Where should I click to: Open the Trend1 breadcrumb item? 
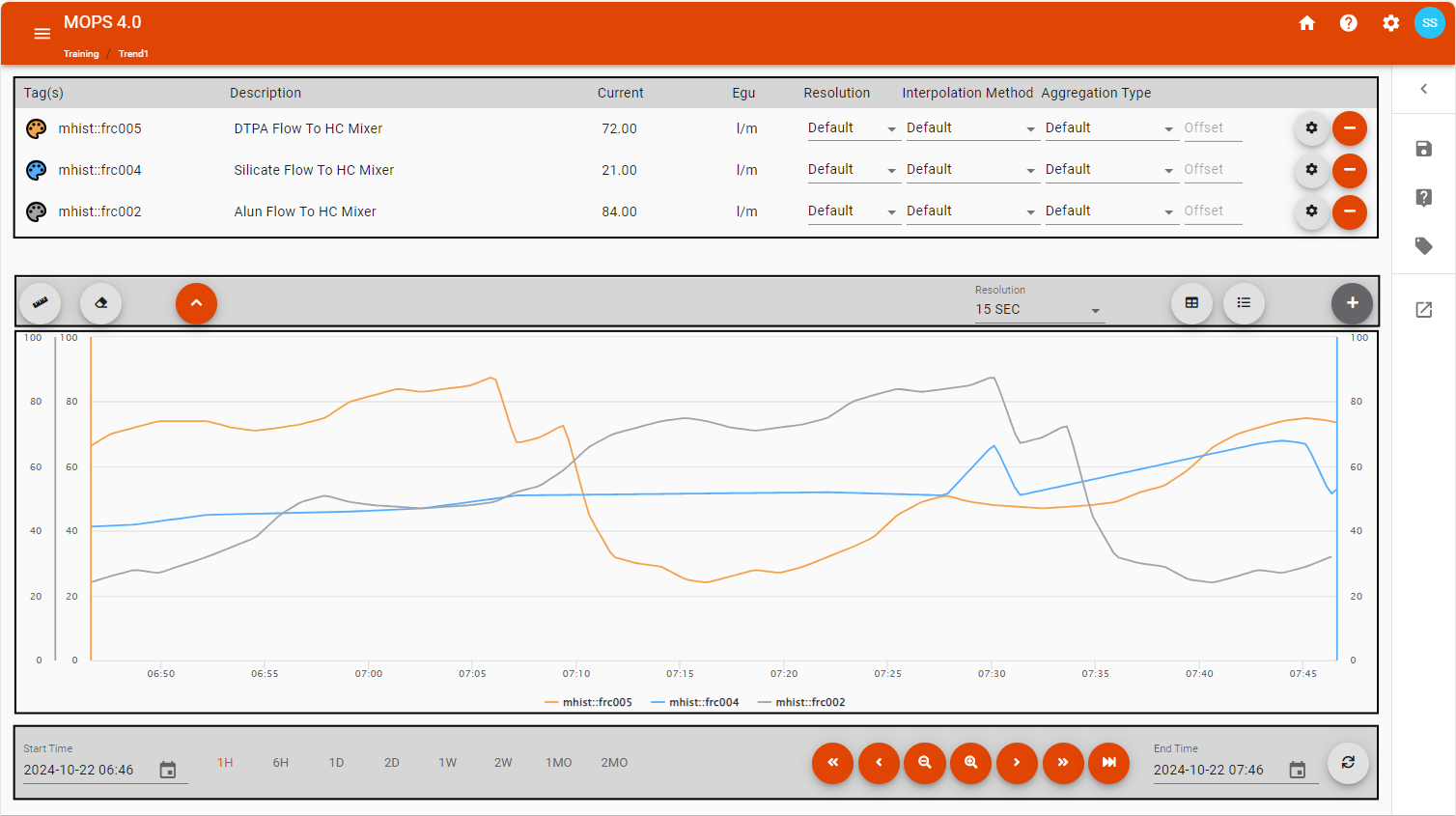[x=133, y=53]
